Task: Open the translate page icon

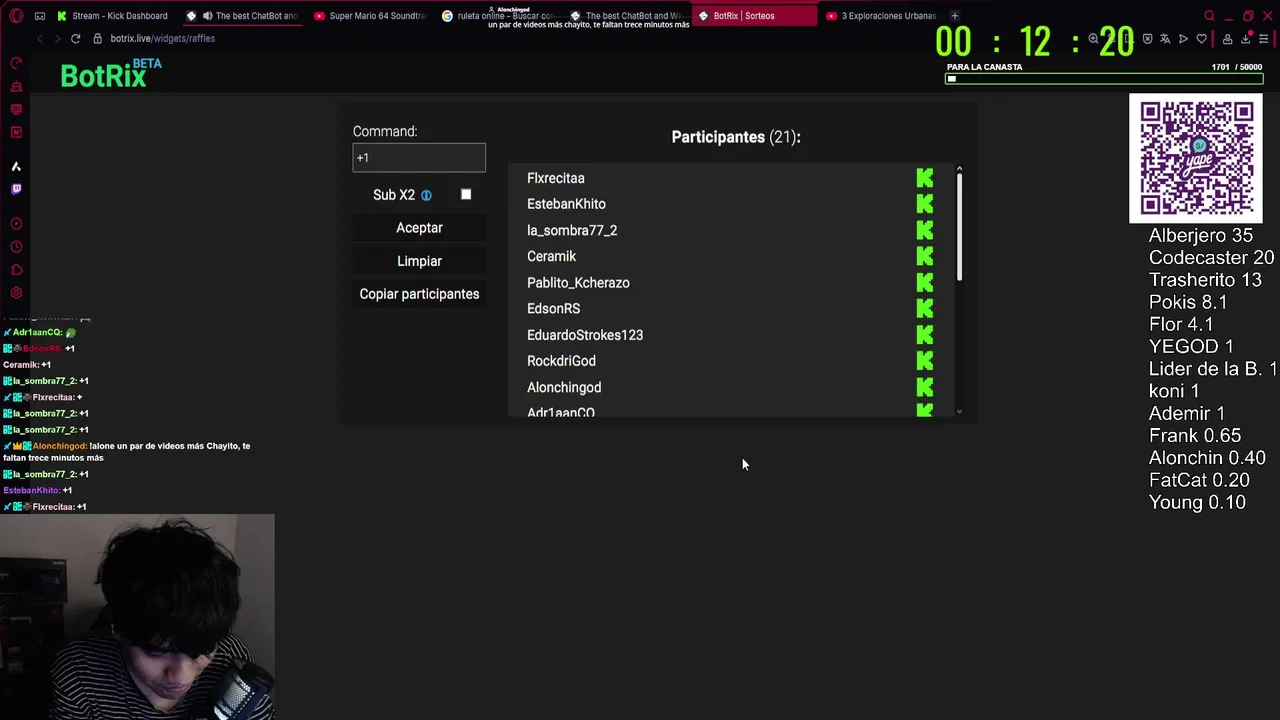Action: (x=1165, y=39)
